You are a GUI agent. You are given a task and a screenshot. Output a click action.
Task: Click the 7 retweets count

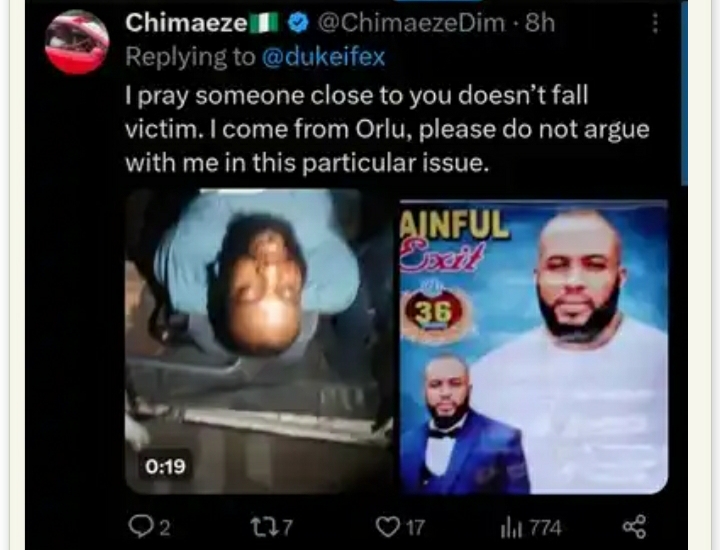[287, 528]
